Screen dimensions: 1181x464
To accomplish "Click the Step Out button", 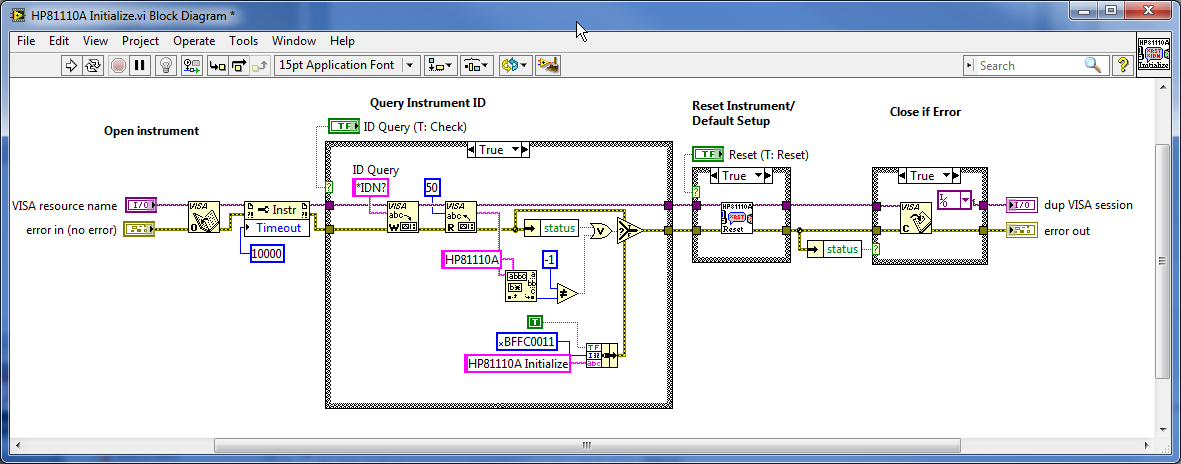I will (260, 66).
